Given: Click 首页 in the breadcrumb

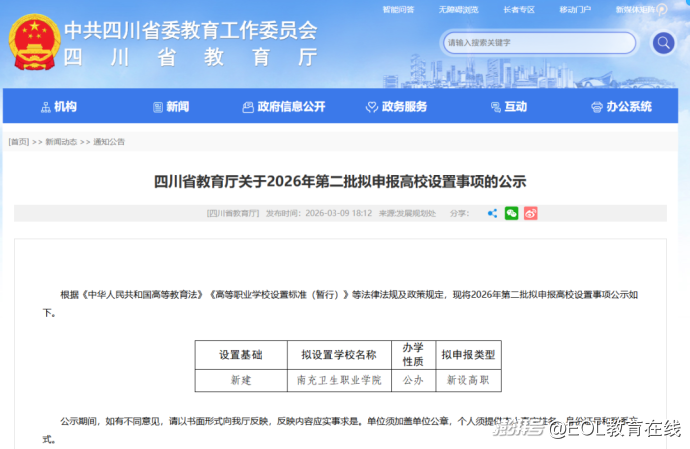Looking at the screenshot, I should [19, 142].
